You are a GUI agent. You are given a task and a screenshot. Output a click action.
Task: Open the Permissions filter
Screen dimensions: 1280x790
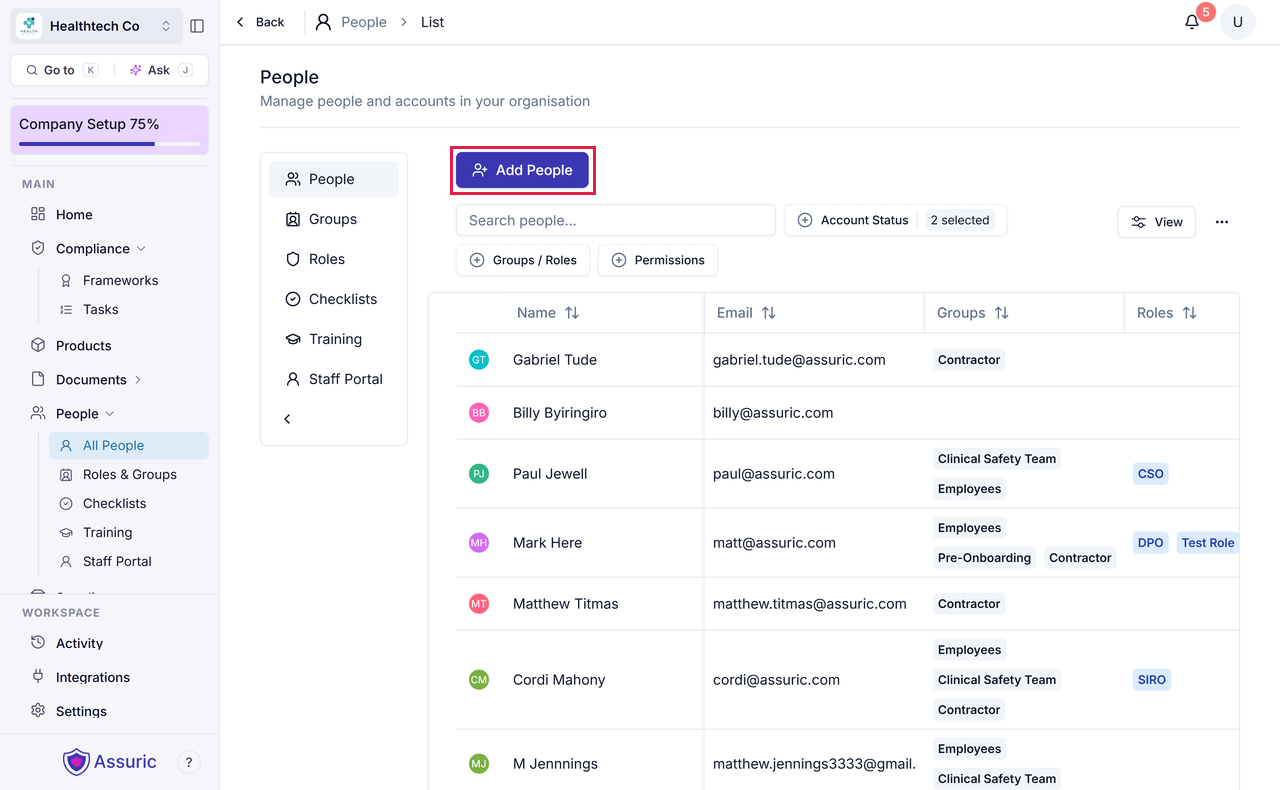(x=658, y=260)
